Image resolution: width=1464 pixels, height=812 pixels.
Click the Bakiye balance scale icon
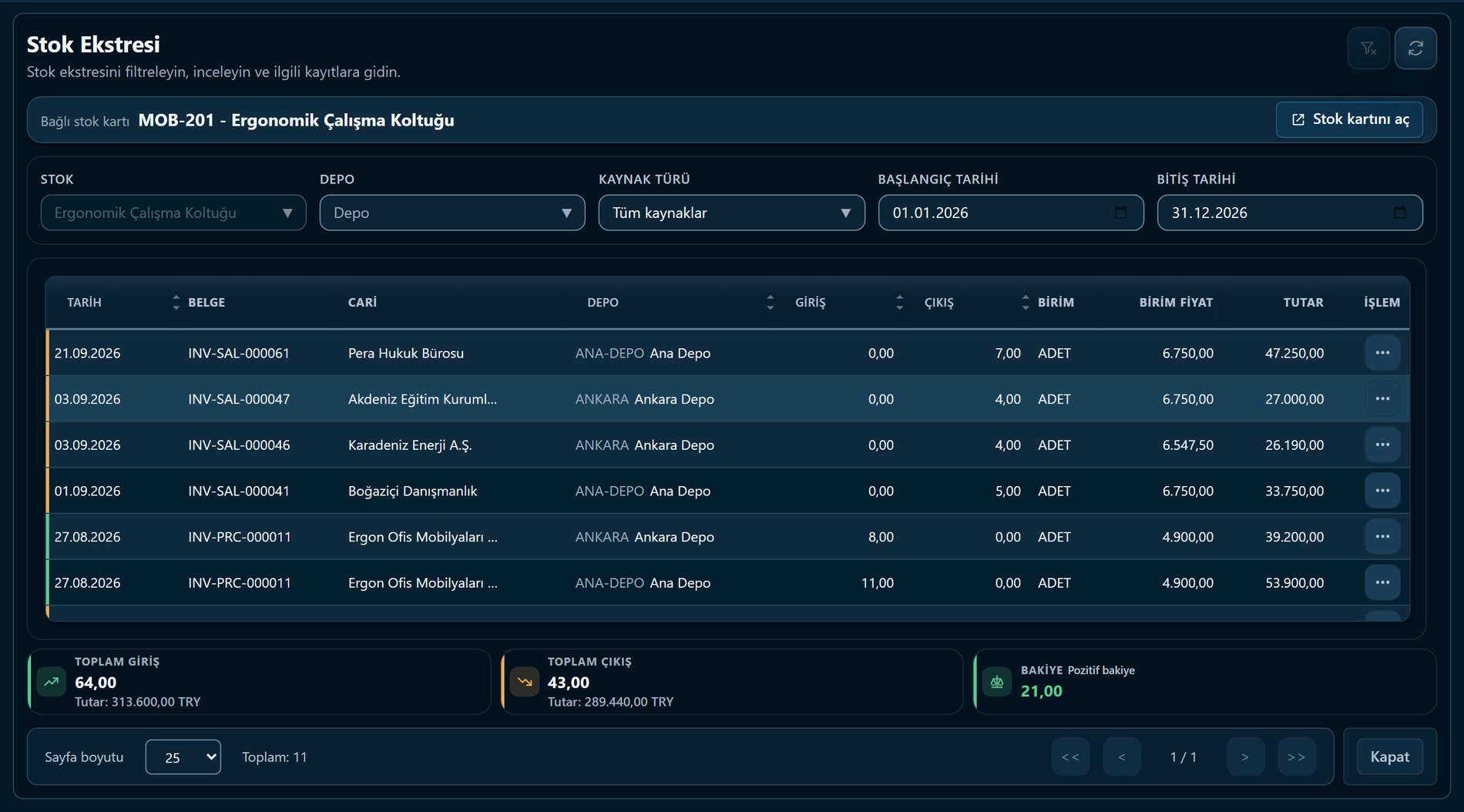click(x=997, y=682)
